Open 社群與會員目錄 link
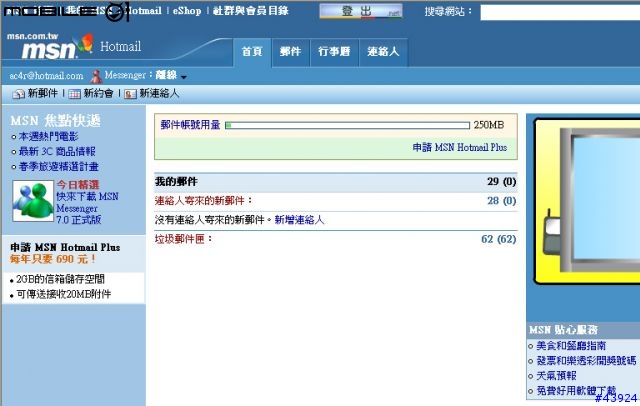The width and height of the screenshot is (640, 406). coord(251,11)
